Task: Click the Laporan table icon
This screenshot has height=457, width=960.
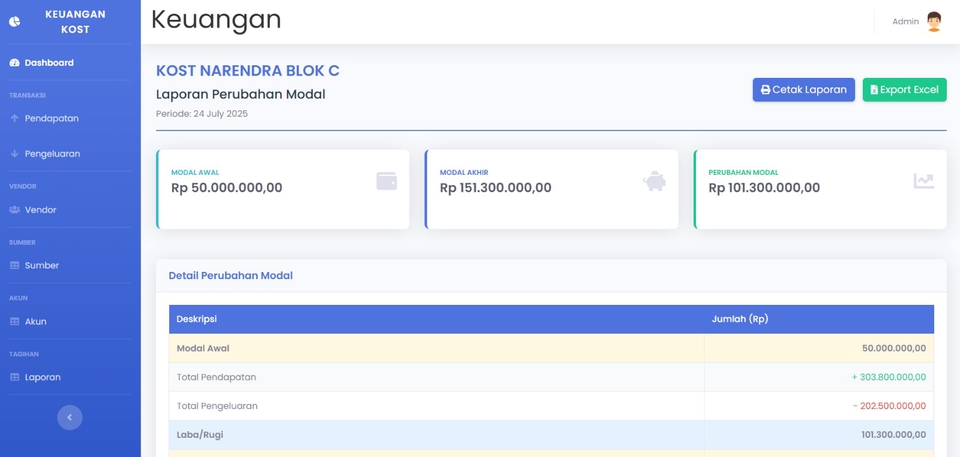Action: pos(14,378)
